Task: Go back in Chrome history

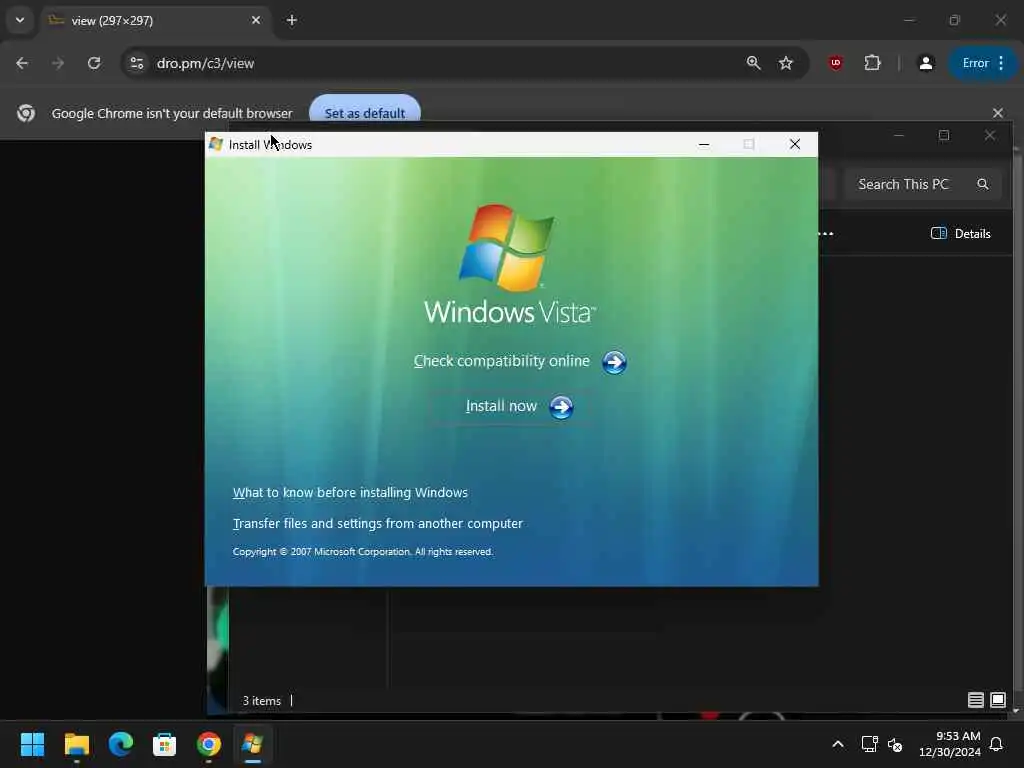Action: coord(22,63)
